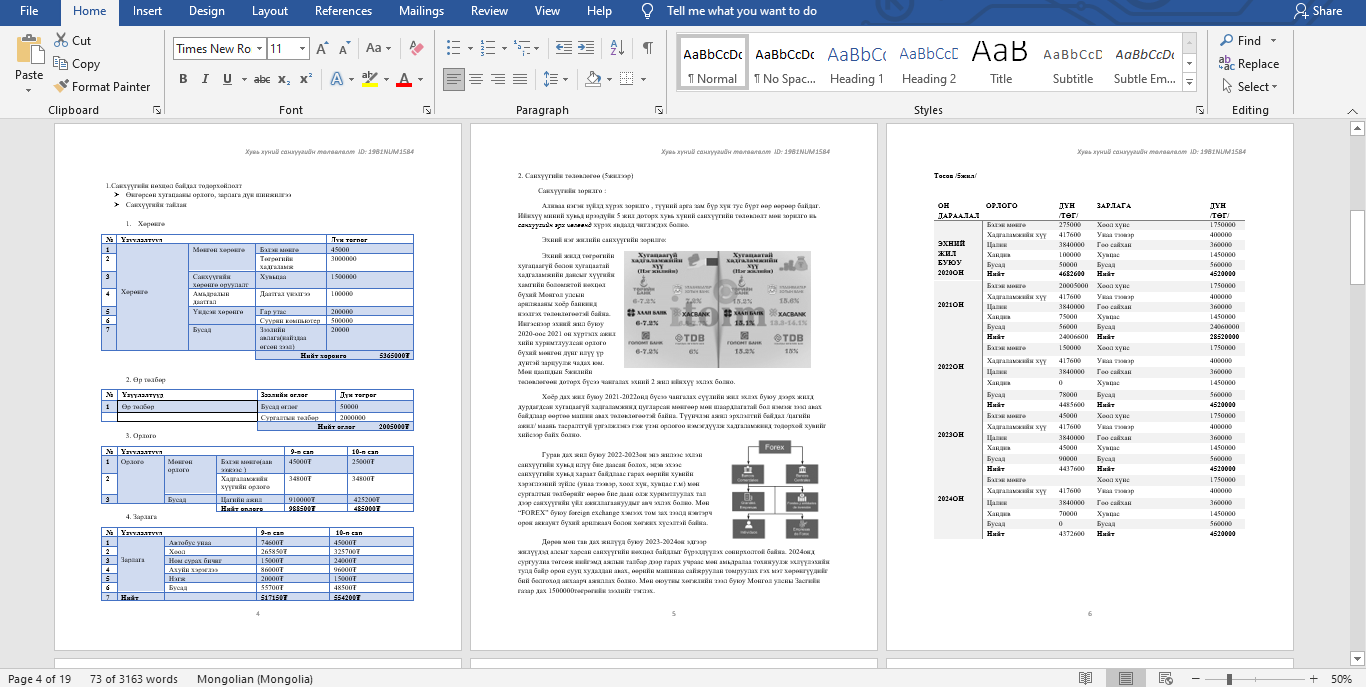The image size is (1366, 687).
Task: Increase font size with grow font icon
Action: pyautogui.click(x=323, y=48)
